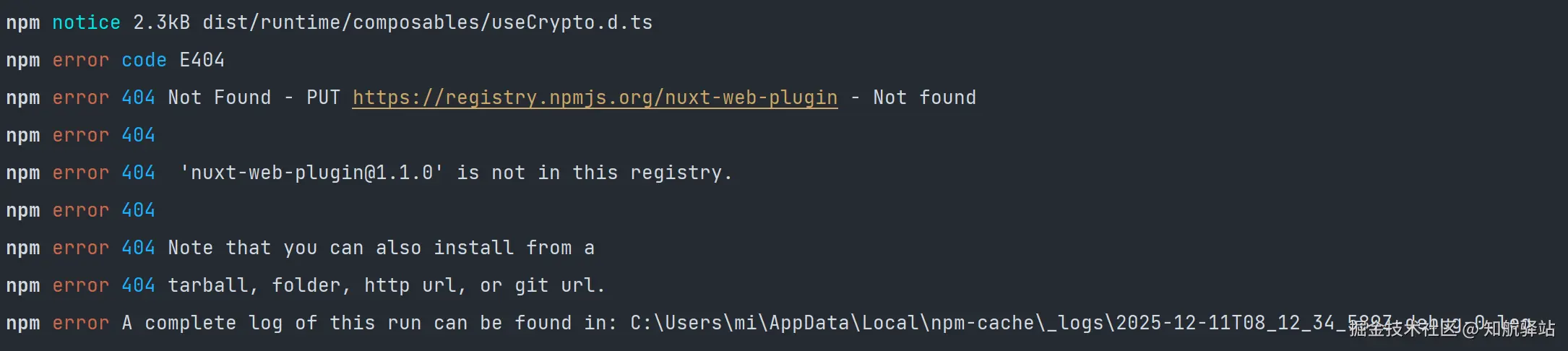1568x351 pixels.
Task: Click the dist/runtime/composables/useCrypto.d.ts file path
Action: pyautogui.click(x=427, y=22)
